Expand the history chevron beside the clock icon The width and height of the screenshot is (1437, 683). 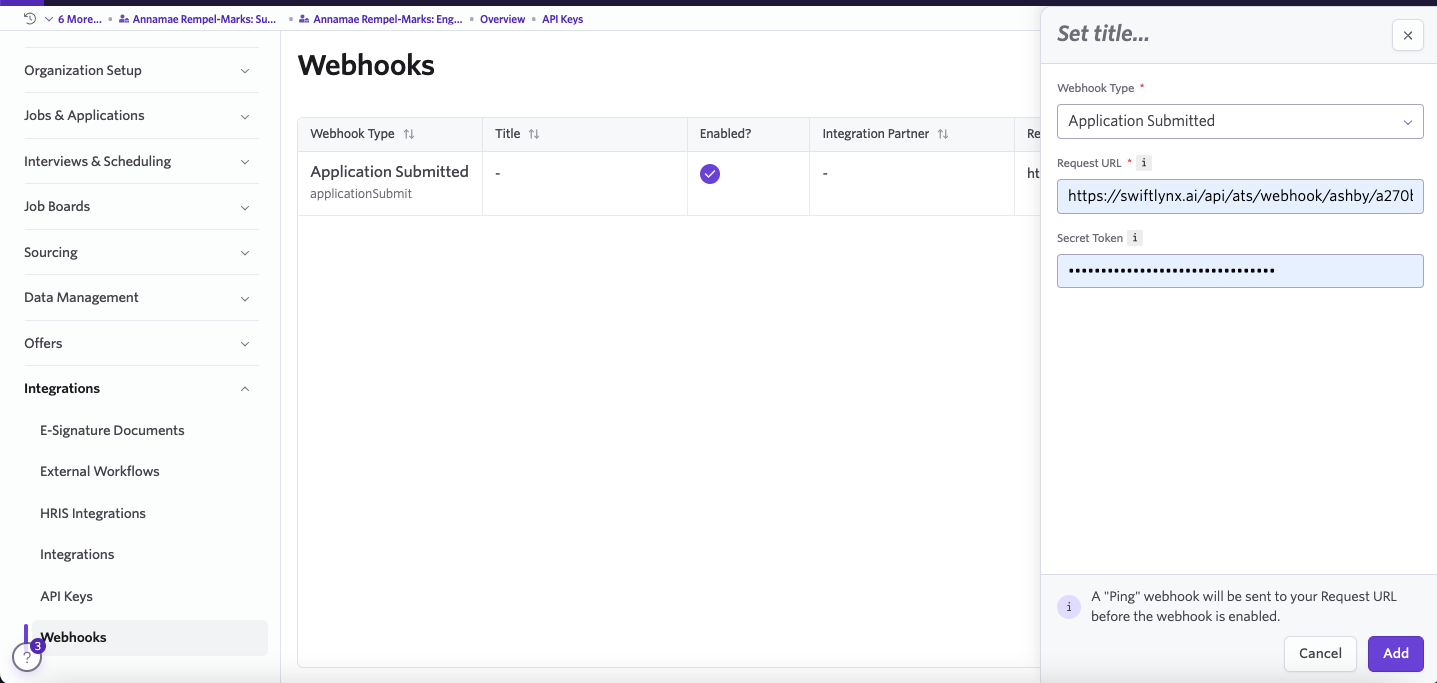coord(48,19)
